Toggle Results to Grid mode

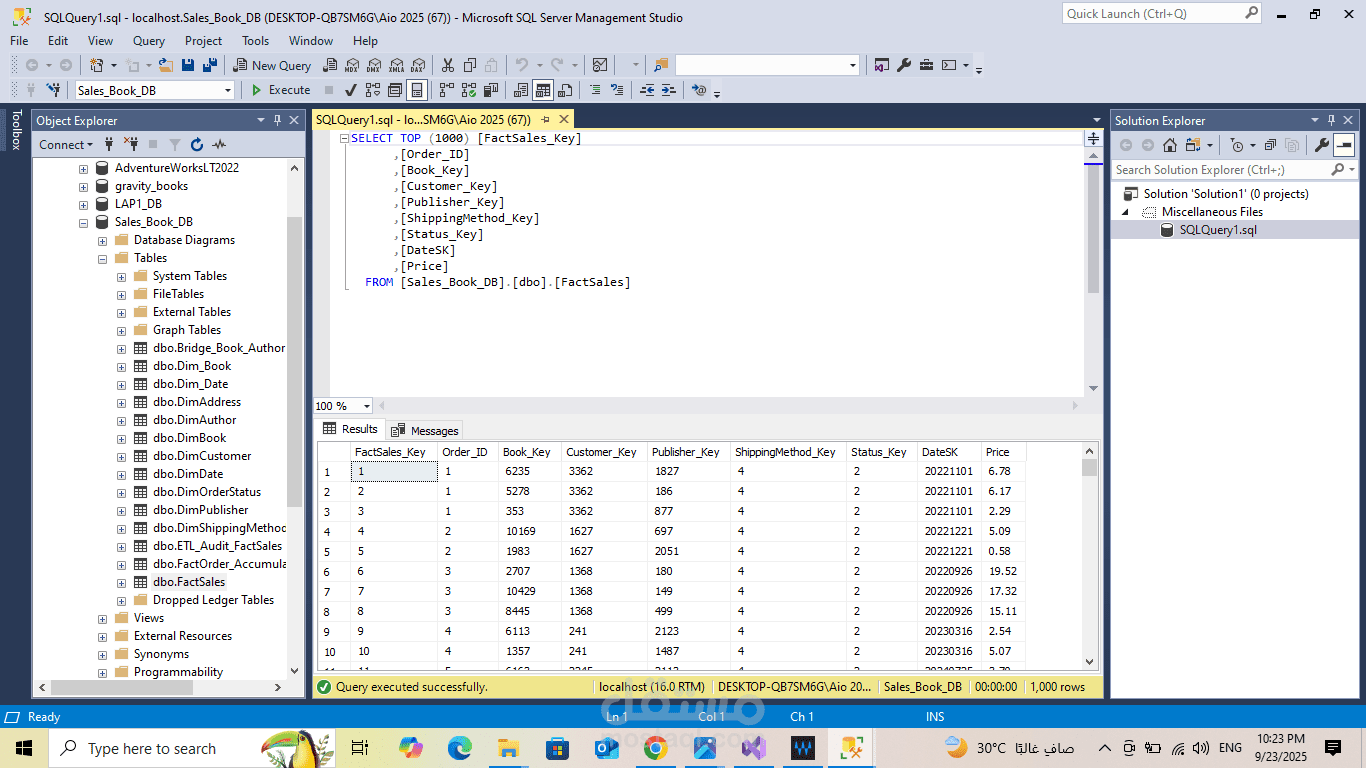coord(543,90)
